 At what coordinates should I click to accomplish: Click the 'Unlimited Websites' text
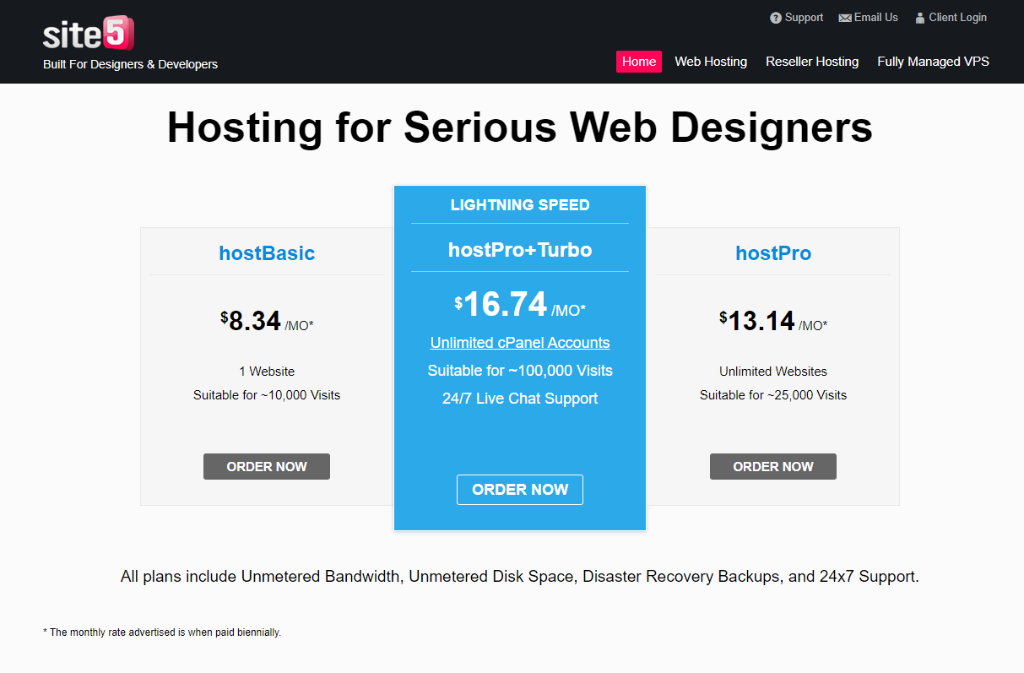773,371
